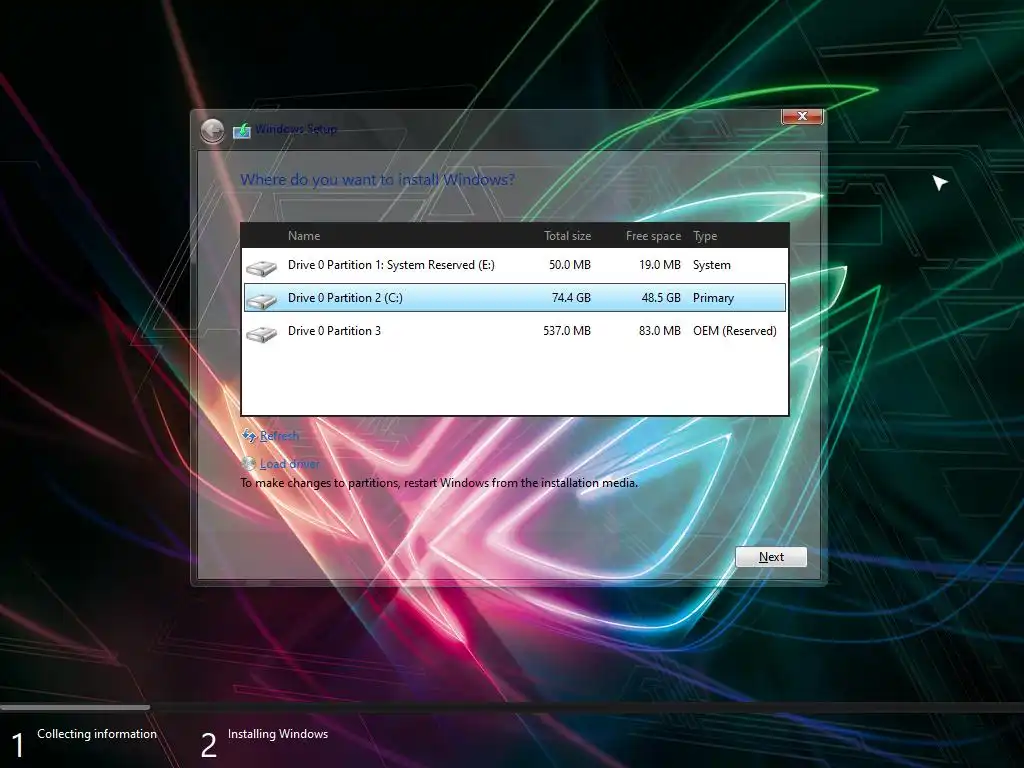This screenshot has height=768, width=1024.
Task: Select Drive 0 Partition 1: System Reserved (E:)
Action: pos(515,265)
